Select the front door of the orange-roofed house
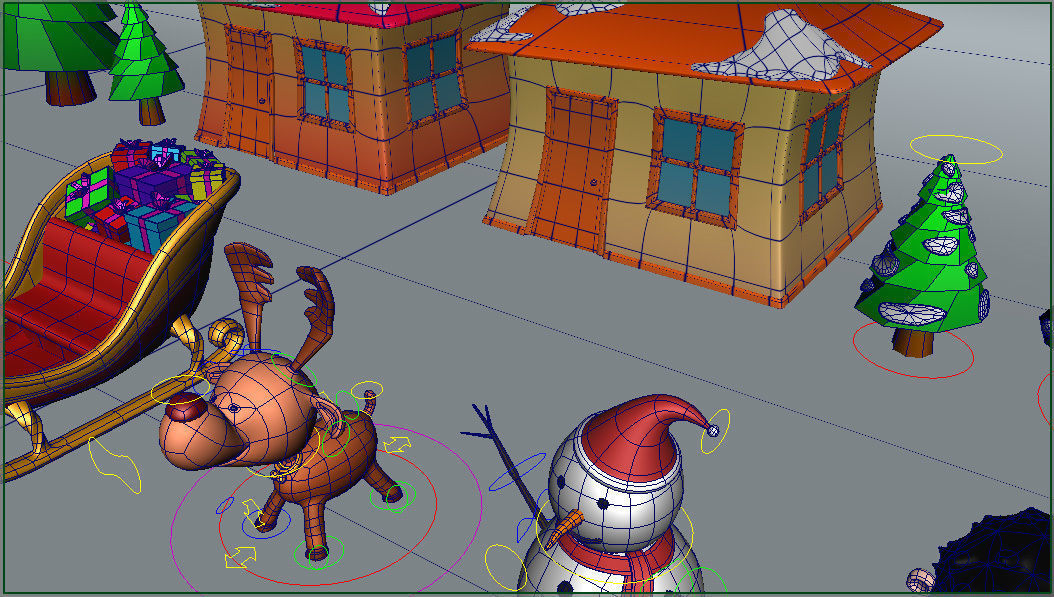The width and height of the screenshot is (1054, 597). [x=571, y=175]
